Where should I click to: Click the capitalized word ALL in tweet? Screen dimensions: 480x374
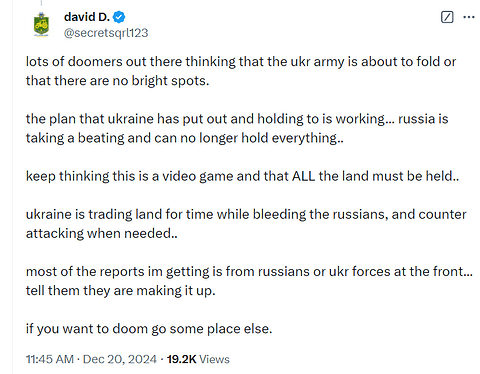pos(303,176)
